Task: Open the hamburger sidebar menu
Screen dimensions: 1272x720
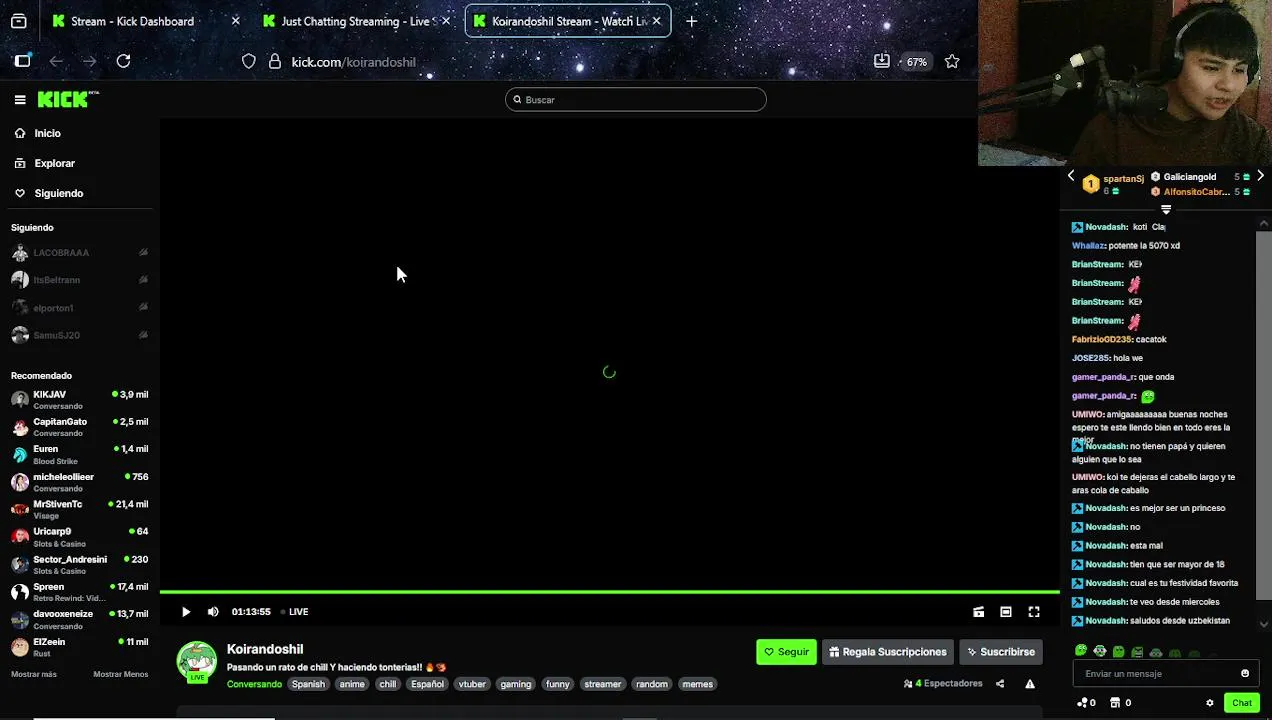Action: [20, 99]
